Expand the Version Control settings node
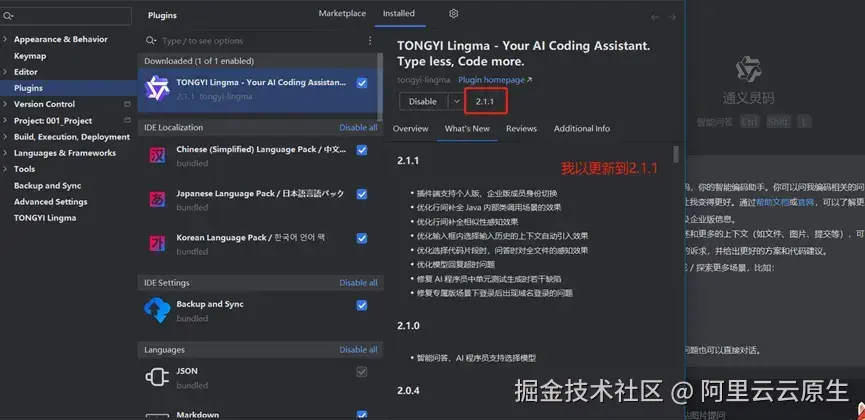The image size is (865, 420). (x=6, y=104)
